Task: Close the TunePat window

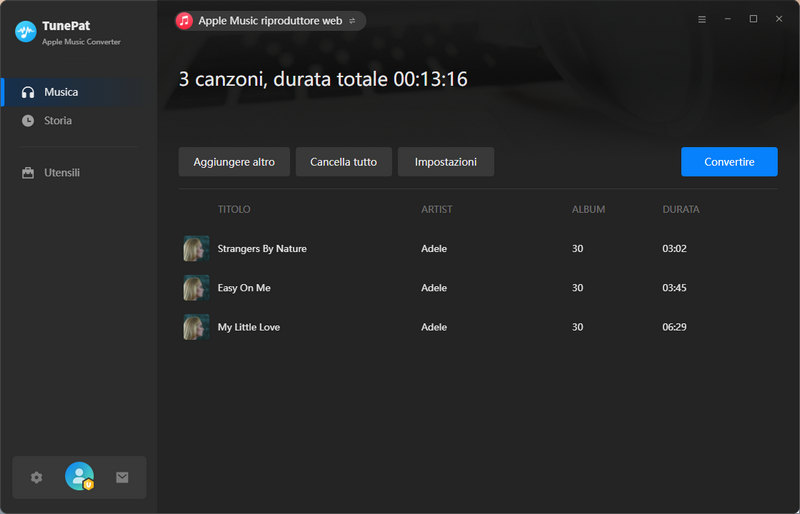Action: [779, 19]
